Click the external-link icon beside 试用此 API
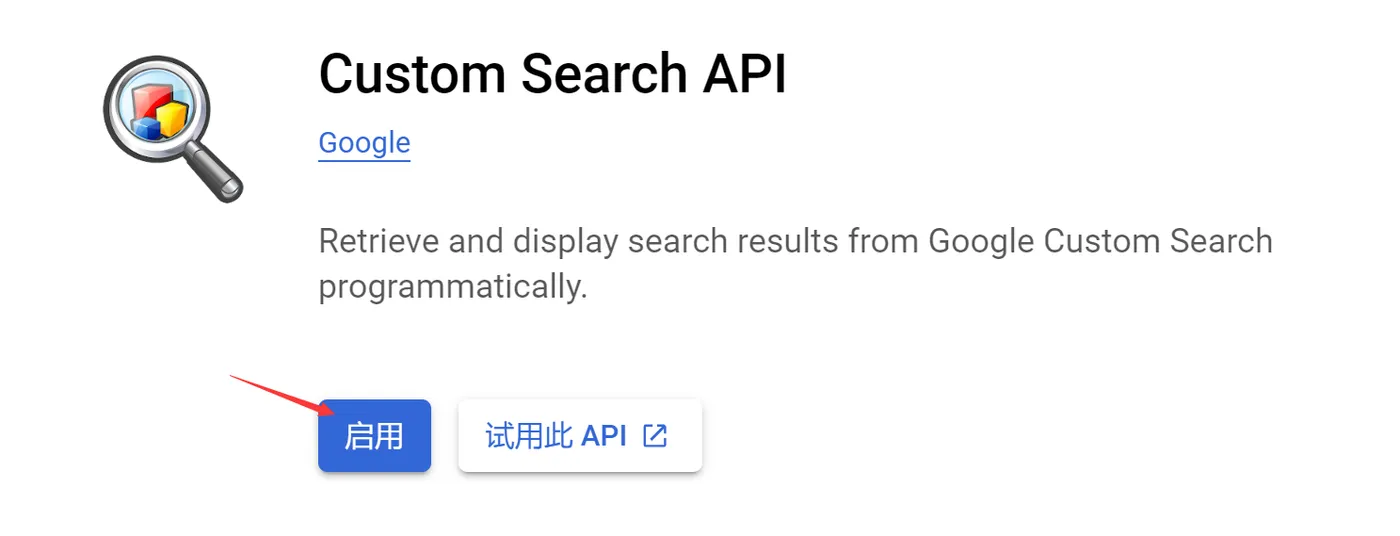 click(x=655, y=436)
